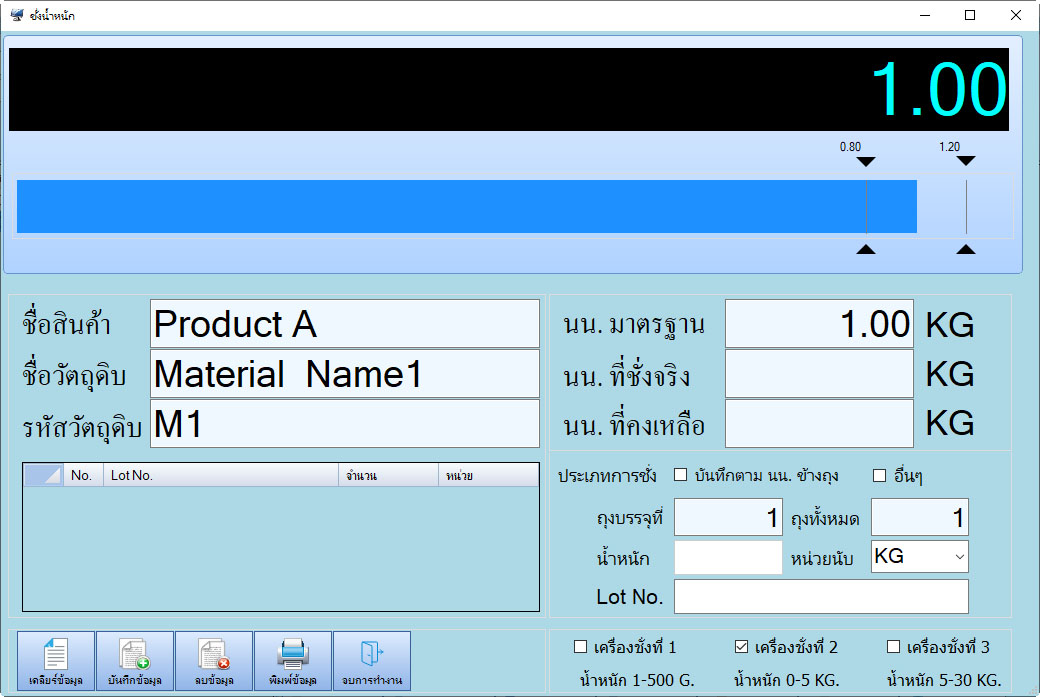The image size is (1040, 697).
Task: Tick the เครื่องชั่งที่ 3 scale checkbox
Action: (x=894, y=646)
